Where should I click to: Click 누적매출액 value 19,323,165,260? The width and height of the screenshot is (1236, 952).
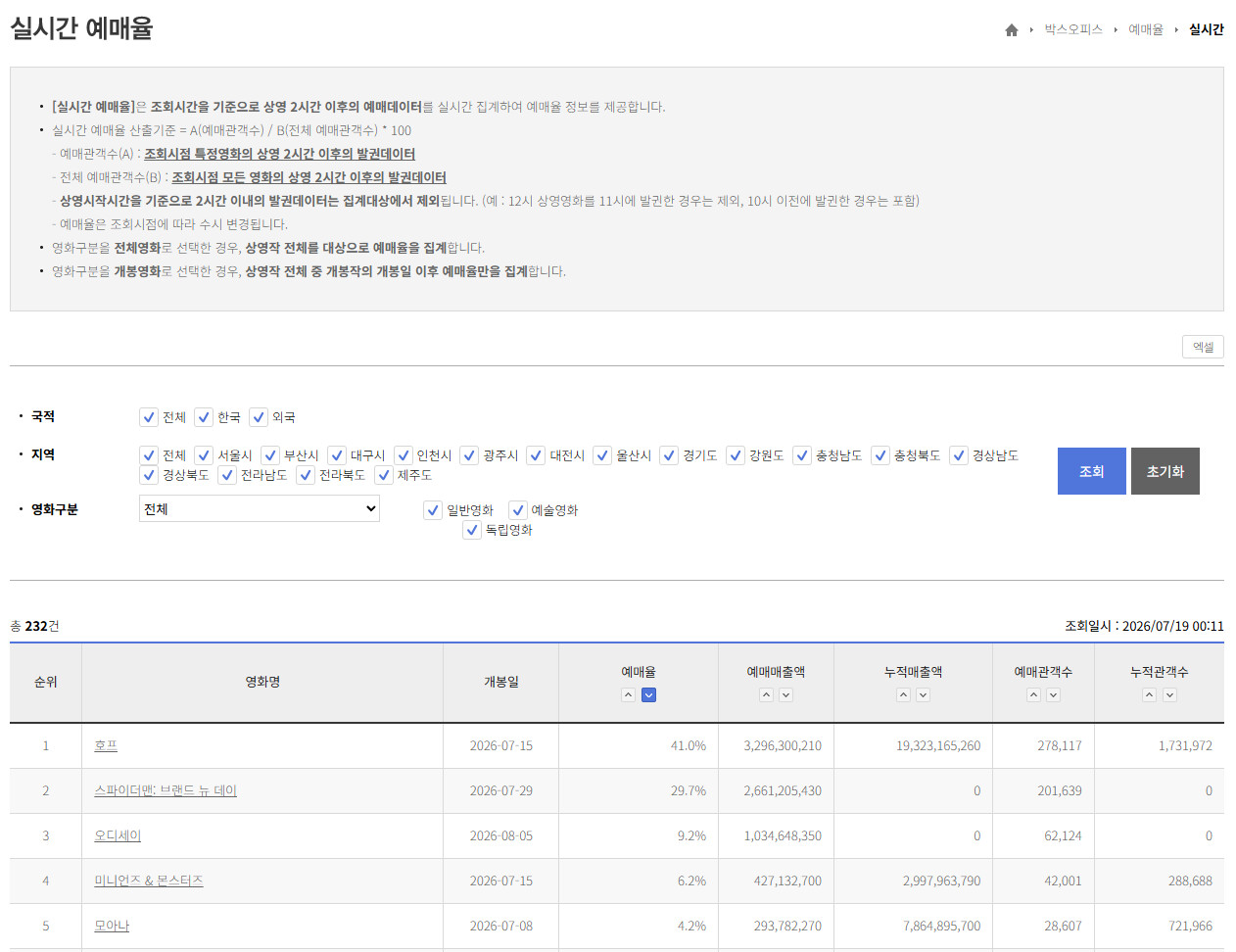(x=938, y=746)
